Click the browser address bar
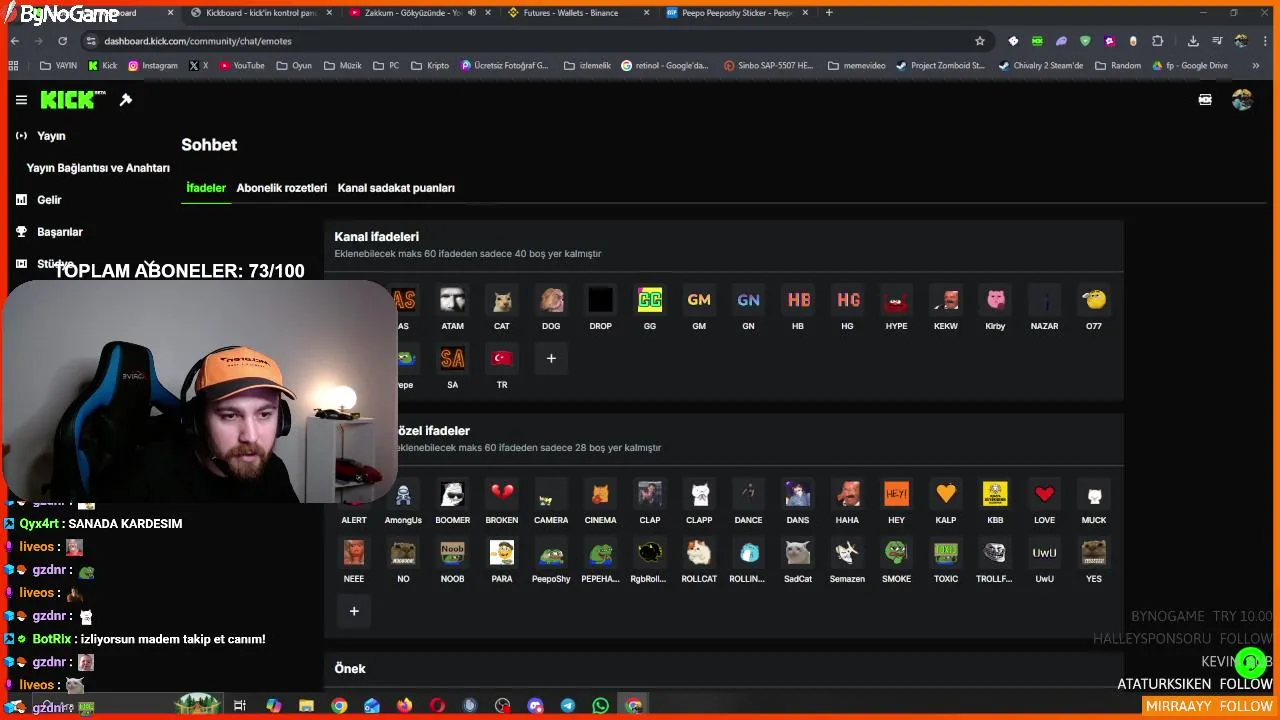Viewport: 1280px width, 720px height. (x=530, y=41)
